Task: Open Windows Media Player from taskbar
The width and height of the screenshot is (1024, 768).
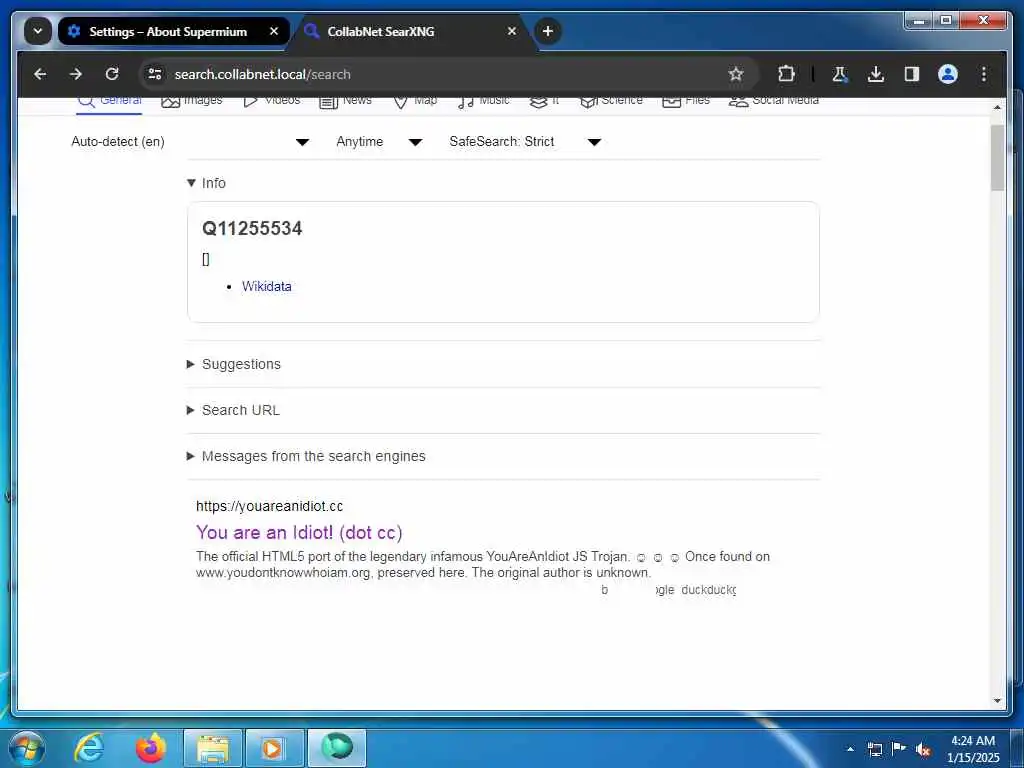Action: [x=274, y=748]
